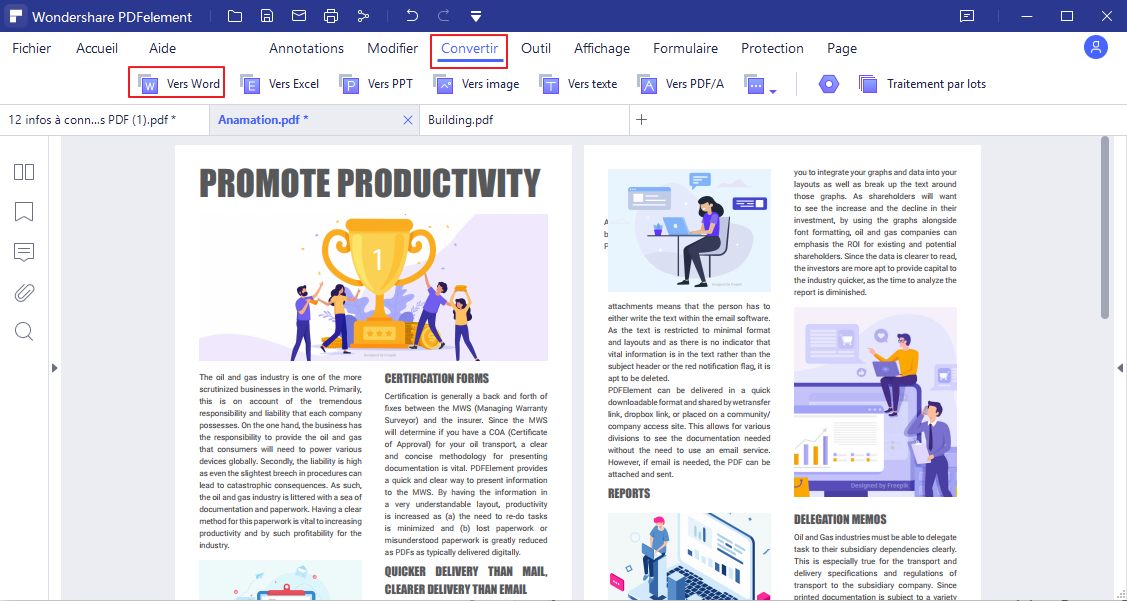Click the trophy illustration image
The width and height of the screenshot is (1127, 601).
click(373, 287)
